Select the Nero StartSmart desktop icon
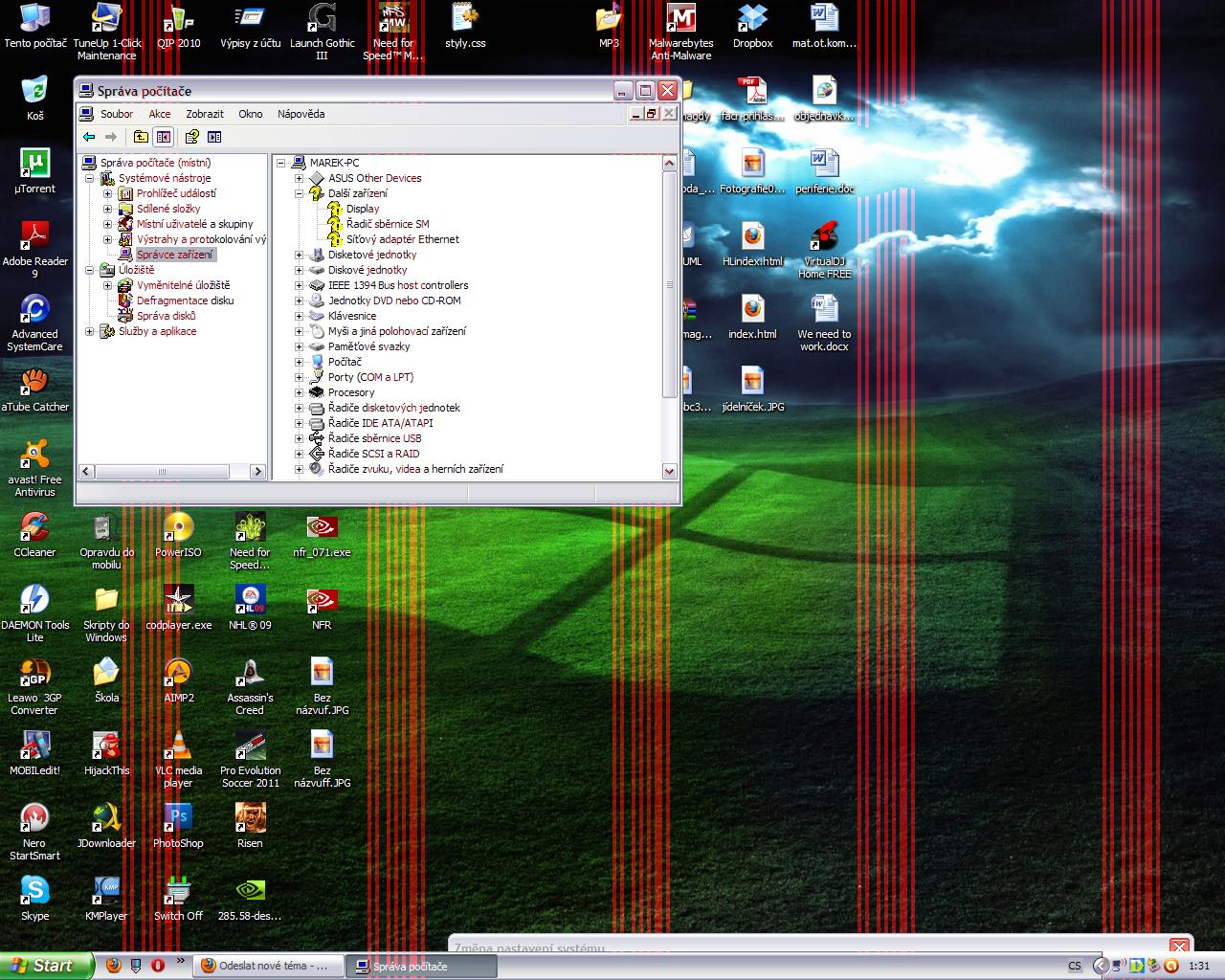Image resolution: width=1225 pixels, height=980 pixels. tap(34, 832)
